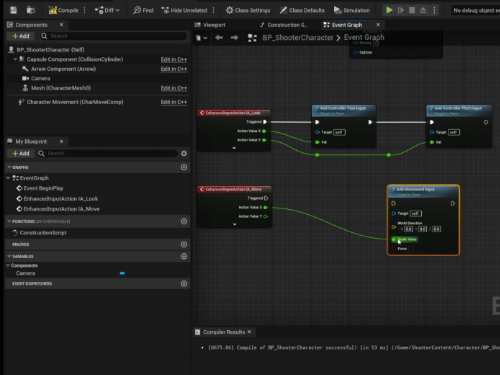Viewport: 500px width, 375px height.
Task: Open the debug object selector dropdown
Action: click(x=476, y=10)
